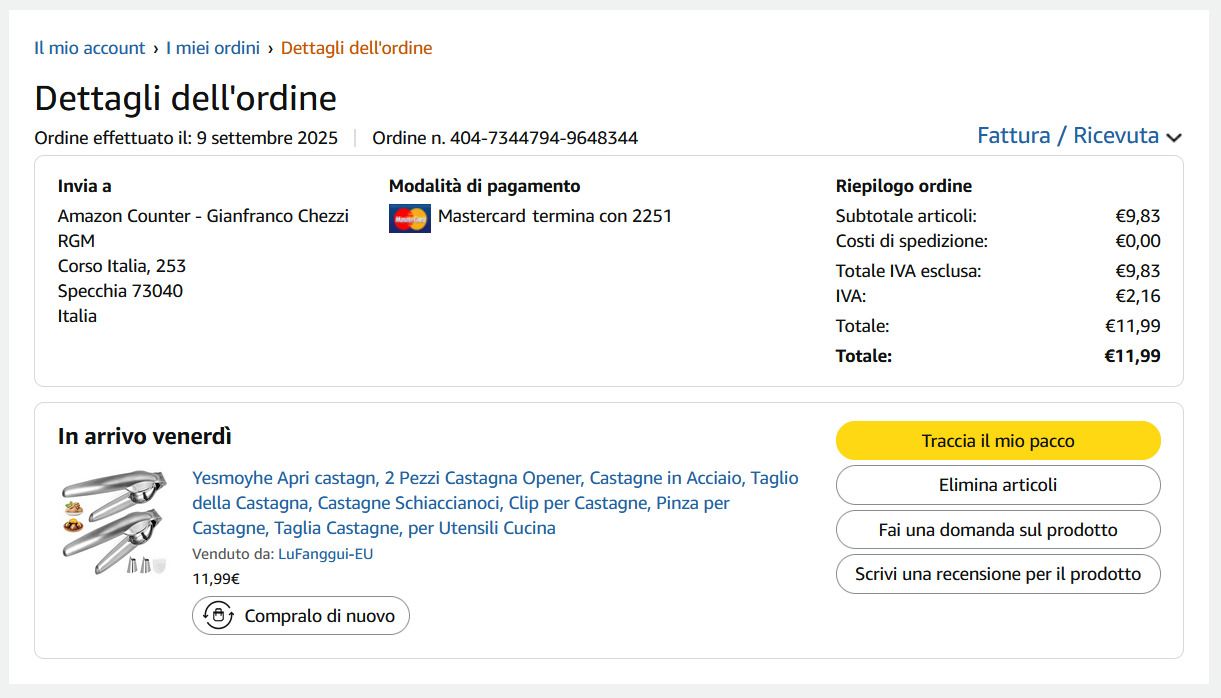The width and height of the screenshot is (1221, 698).
Task: Click the Corso Italia, 253 address line
Action: 122,266
